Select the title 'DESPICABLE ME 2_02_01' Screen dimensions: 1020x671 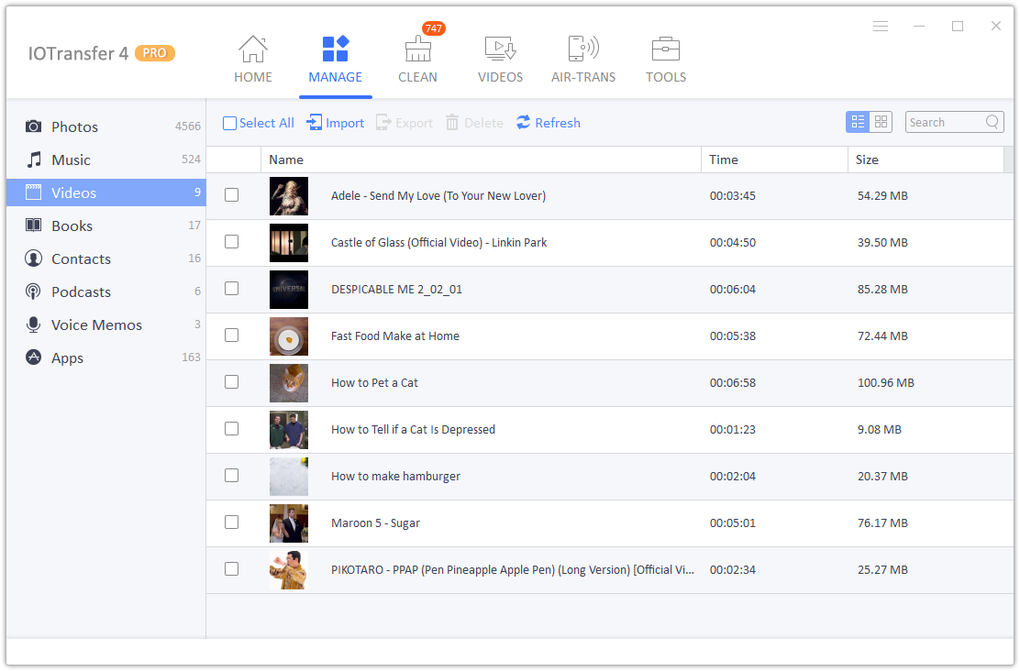tap(397, 290)
